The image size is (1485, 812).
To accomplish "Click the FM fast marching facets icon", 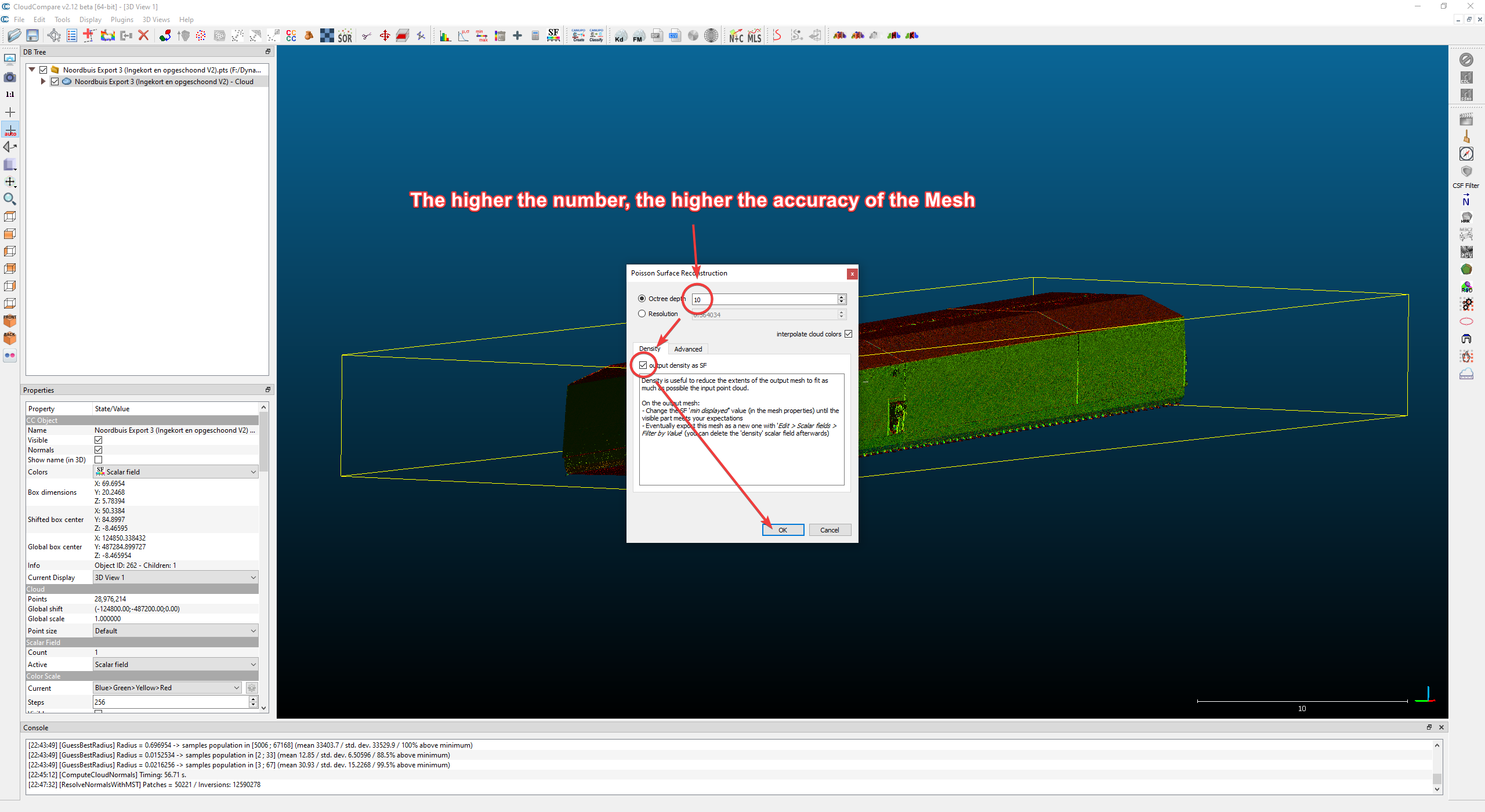I will point(638,35).
